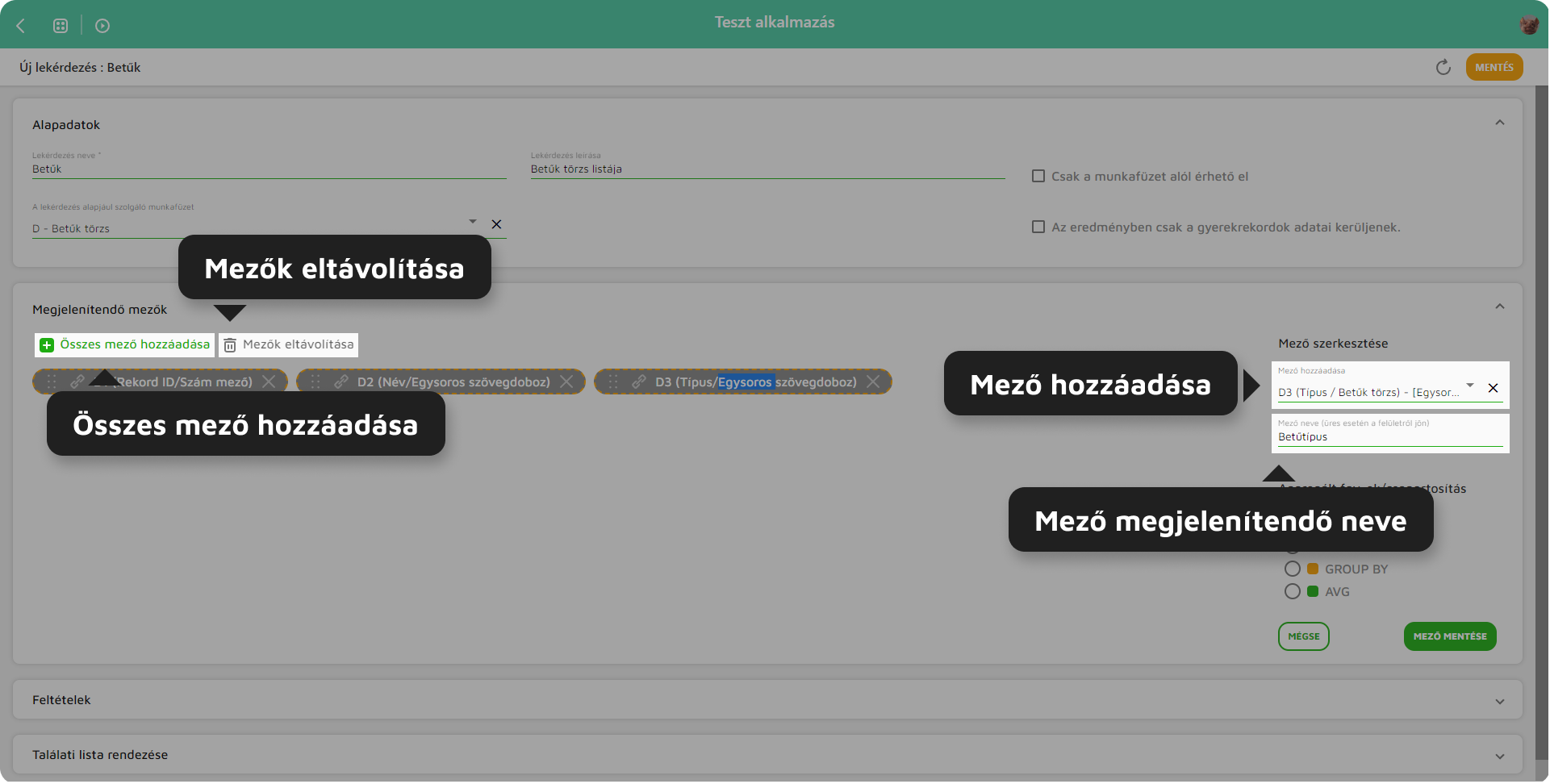Image resolution: width=1550 pixels, height=784 pixels.
Task: Expand the Feltételek section
Action: click(x=1500, y=701)
